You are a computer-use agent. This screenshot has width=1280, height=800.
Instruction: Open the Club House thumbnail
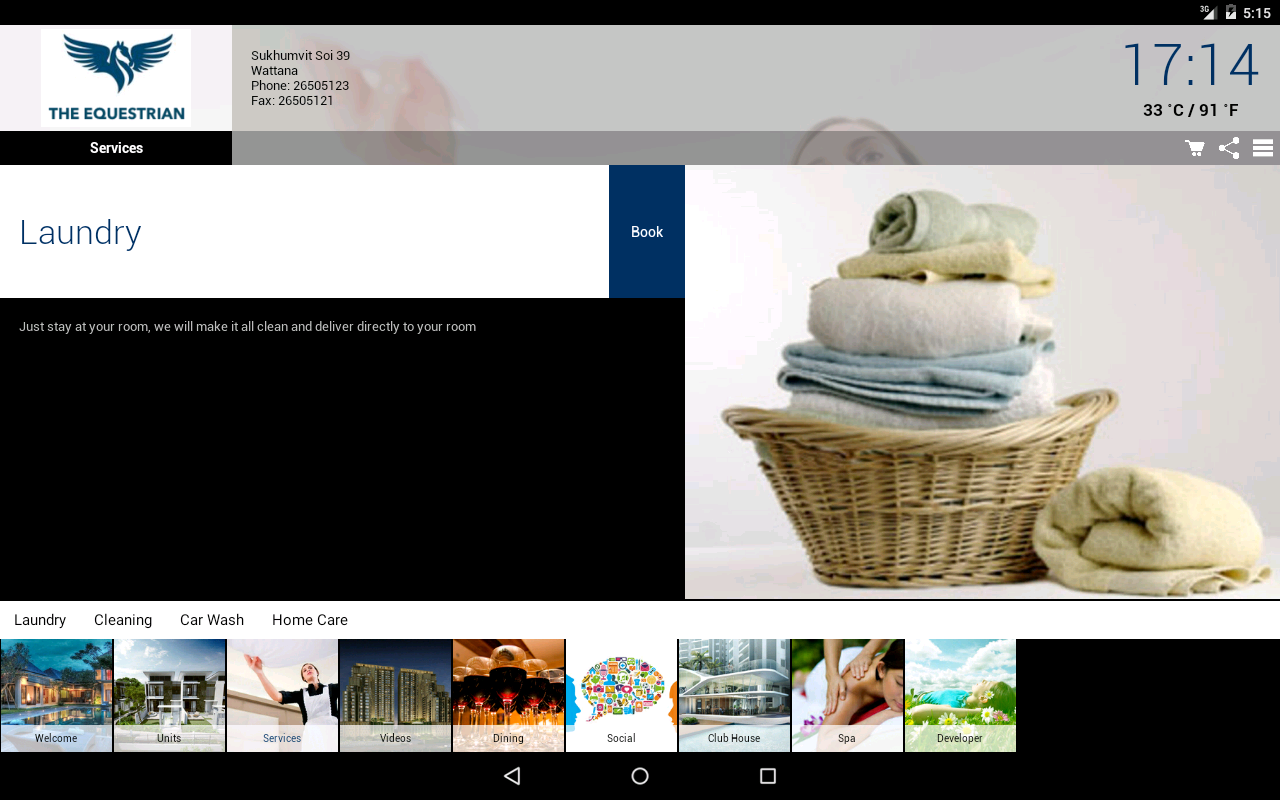(x=734, y=696)
